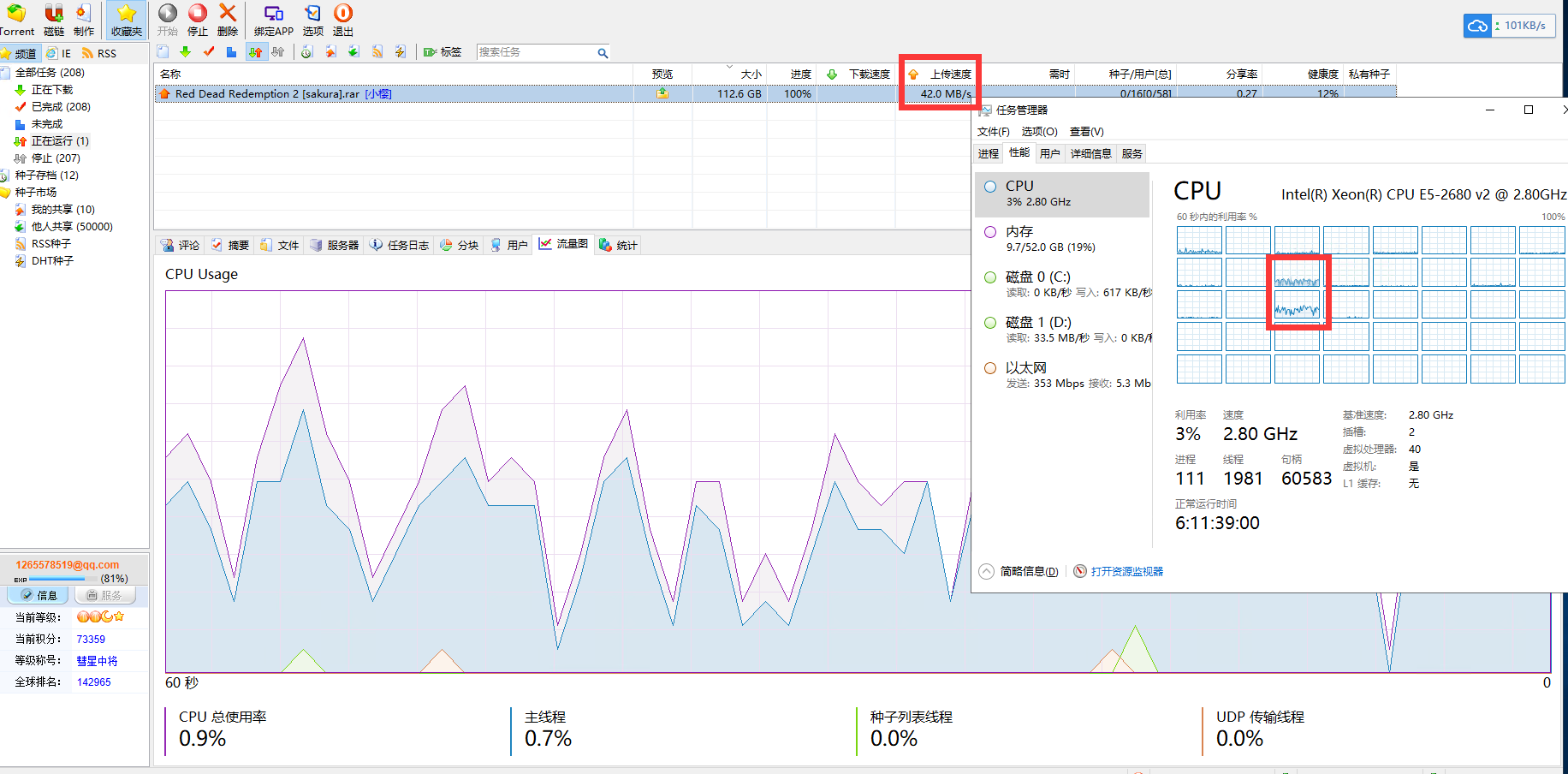Screen dimensions: 1568x774
Task: Click the 142965 global rank link
Action: point(94,682)
